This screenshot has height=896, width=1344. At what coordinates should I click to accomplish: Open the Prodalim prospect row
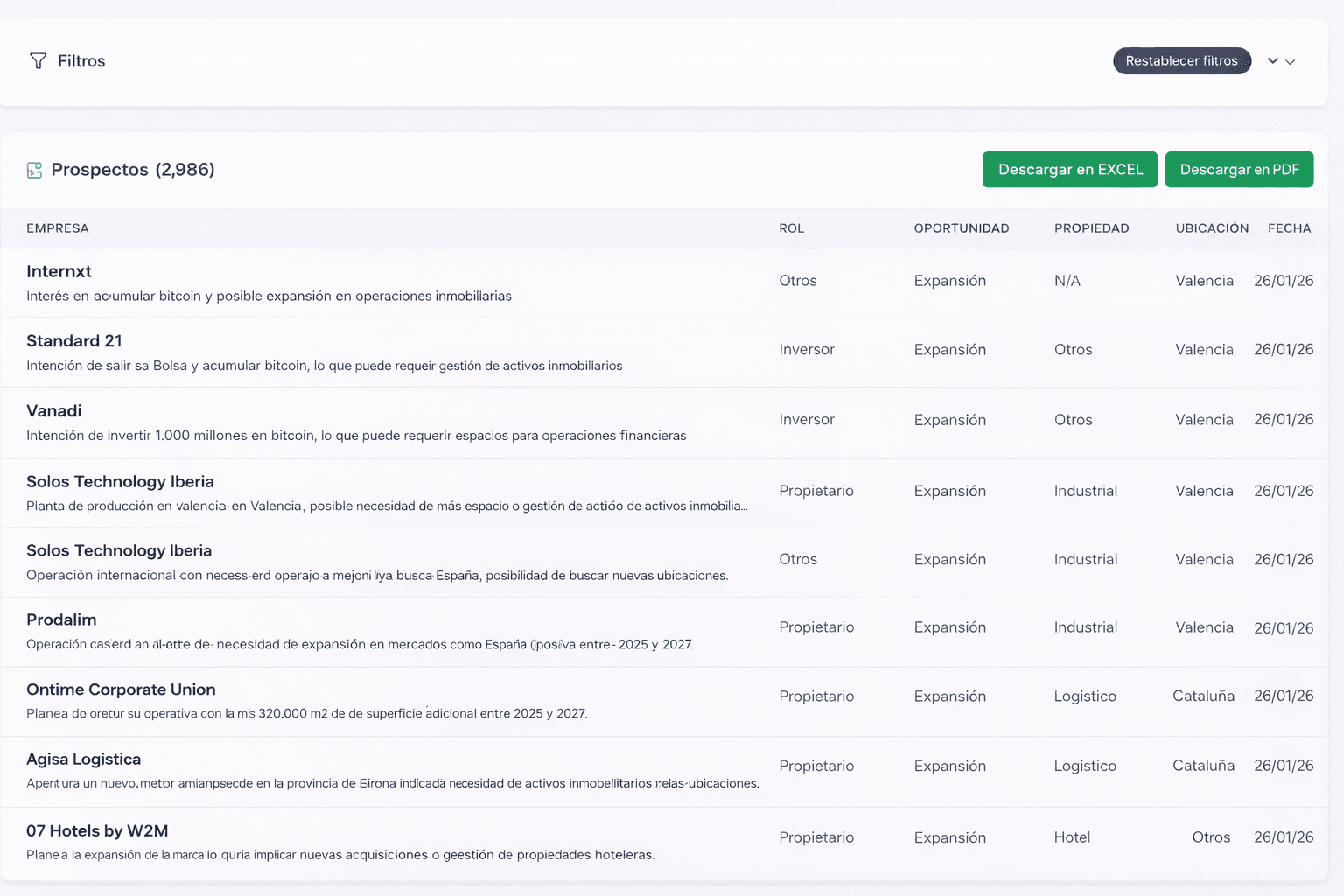click(61, 619)
